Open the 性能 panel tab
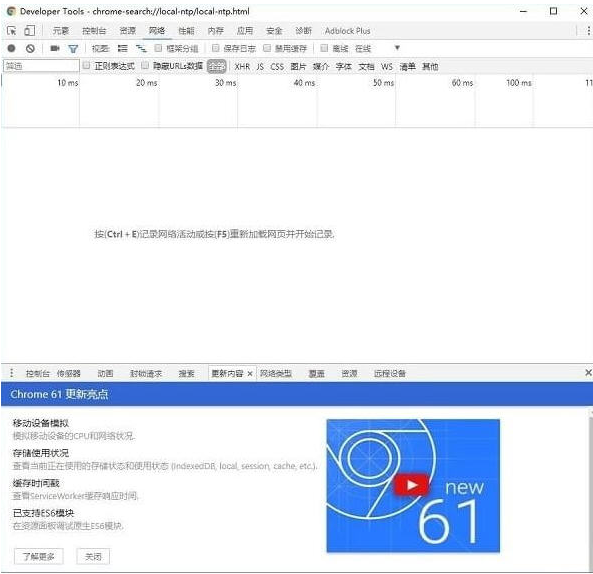 pos(186,31)
